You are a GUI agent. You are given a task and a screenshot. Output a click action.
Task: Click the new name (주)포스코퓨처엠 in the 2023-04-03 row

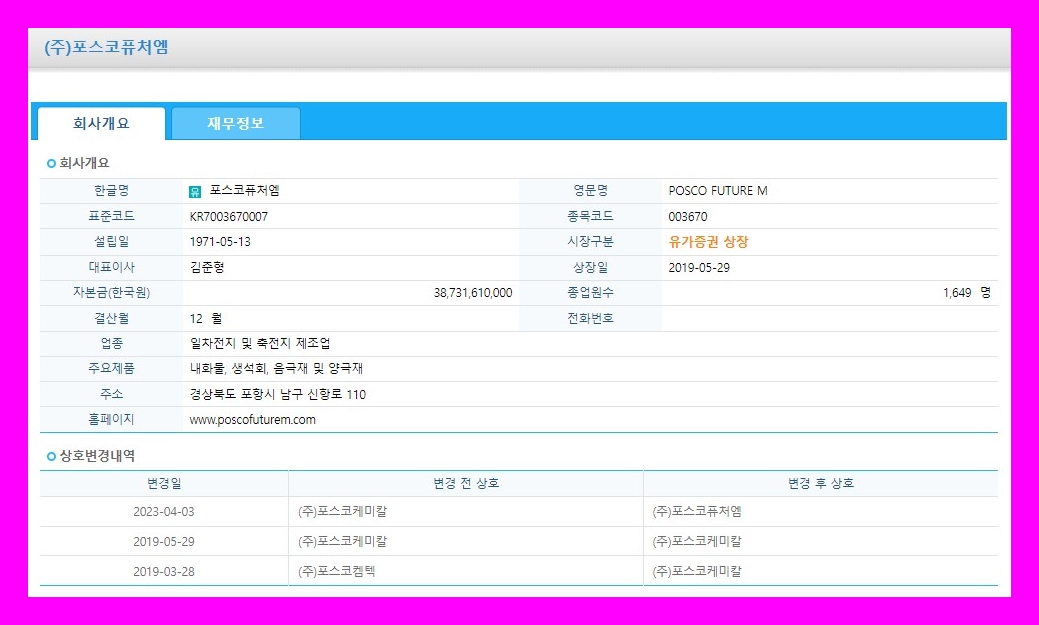(697, 512)
